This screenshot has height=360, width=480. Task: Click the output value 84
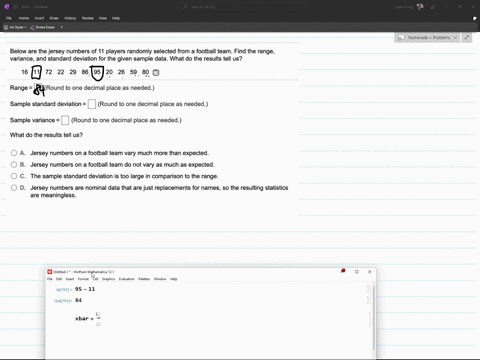tap(78, 300)
